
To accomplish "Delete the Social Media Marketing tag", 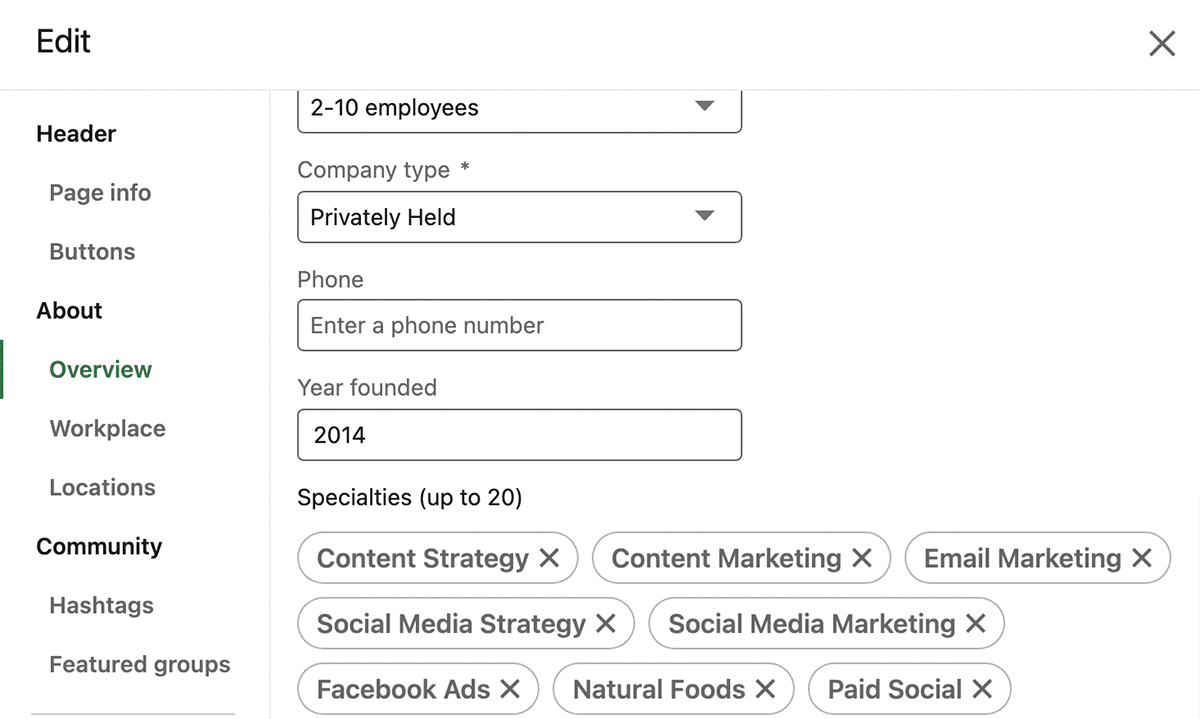I will [976, 624].
